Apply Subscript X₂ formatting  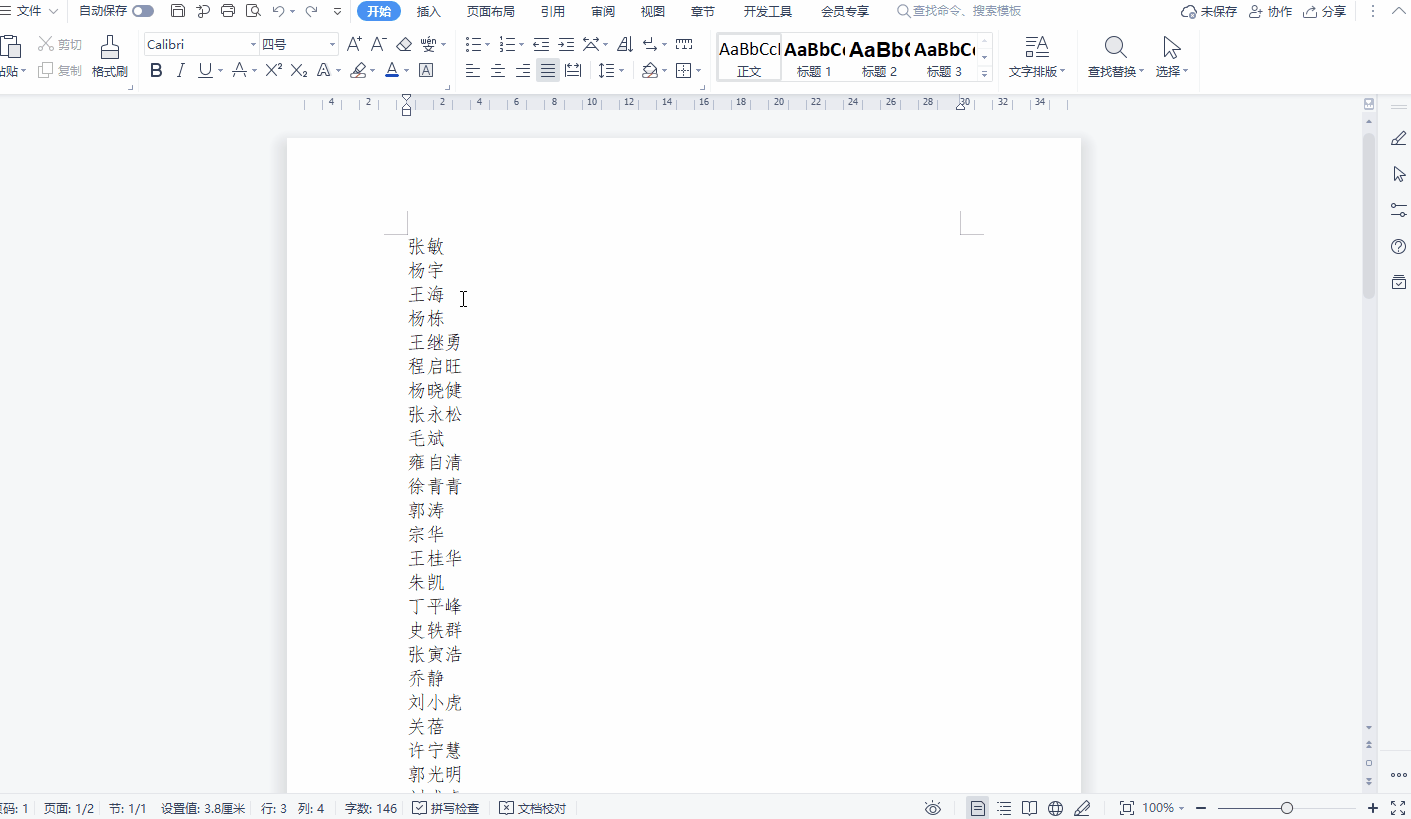tap(299, 70)
